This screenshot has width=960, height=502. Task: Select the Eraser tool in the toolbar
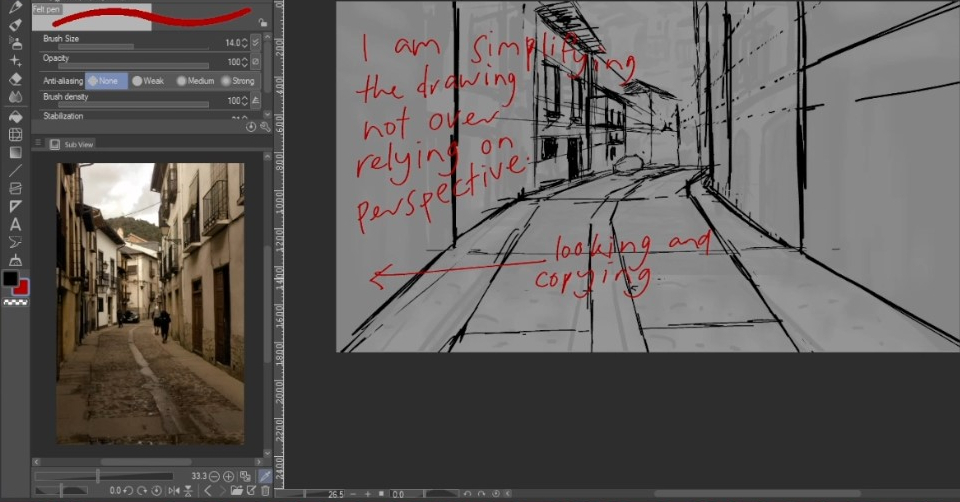coord(15,79)
